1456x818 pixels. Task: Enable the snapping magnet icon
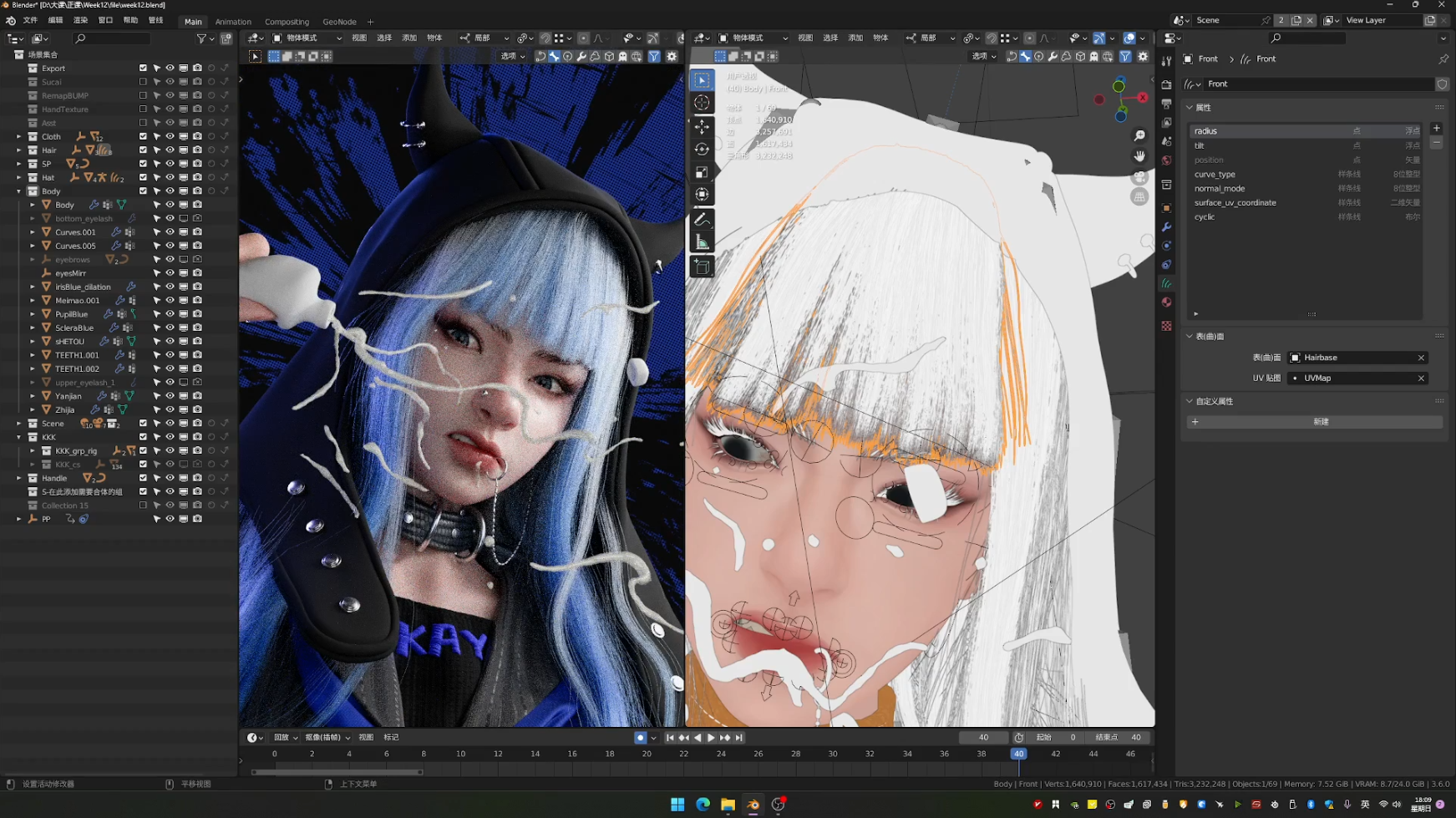545,38
